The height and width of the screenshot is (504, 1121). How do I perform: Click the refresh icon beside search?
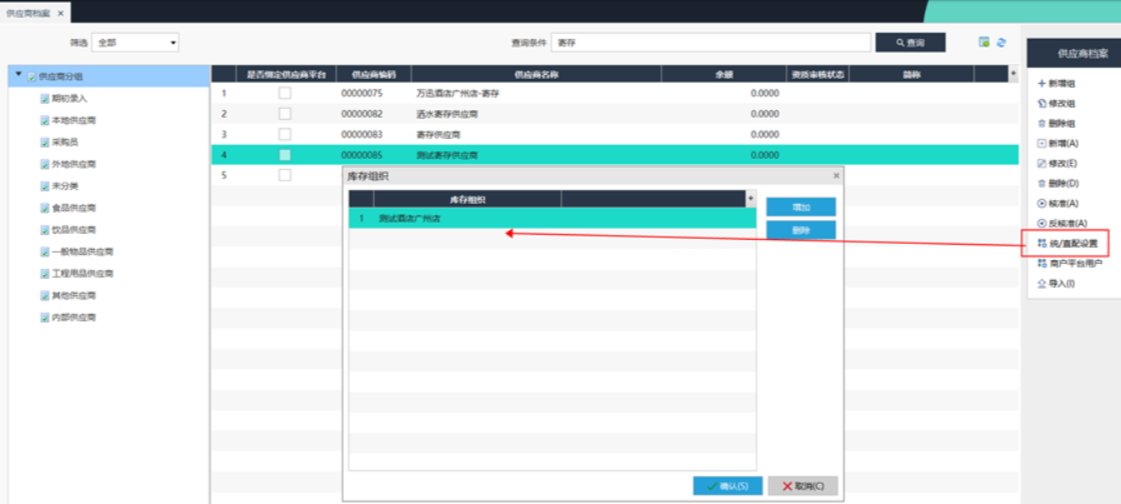click(1001, 43)
